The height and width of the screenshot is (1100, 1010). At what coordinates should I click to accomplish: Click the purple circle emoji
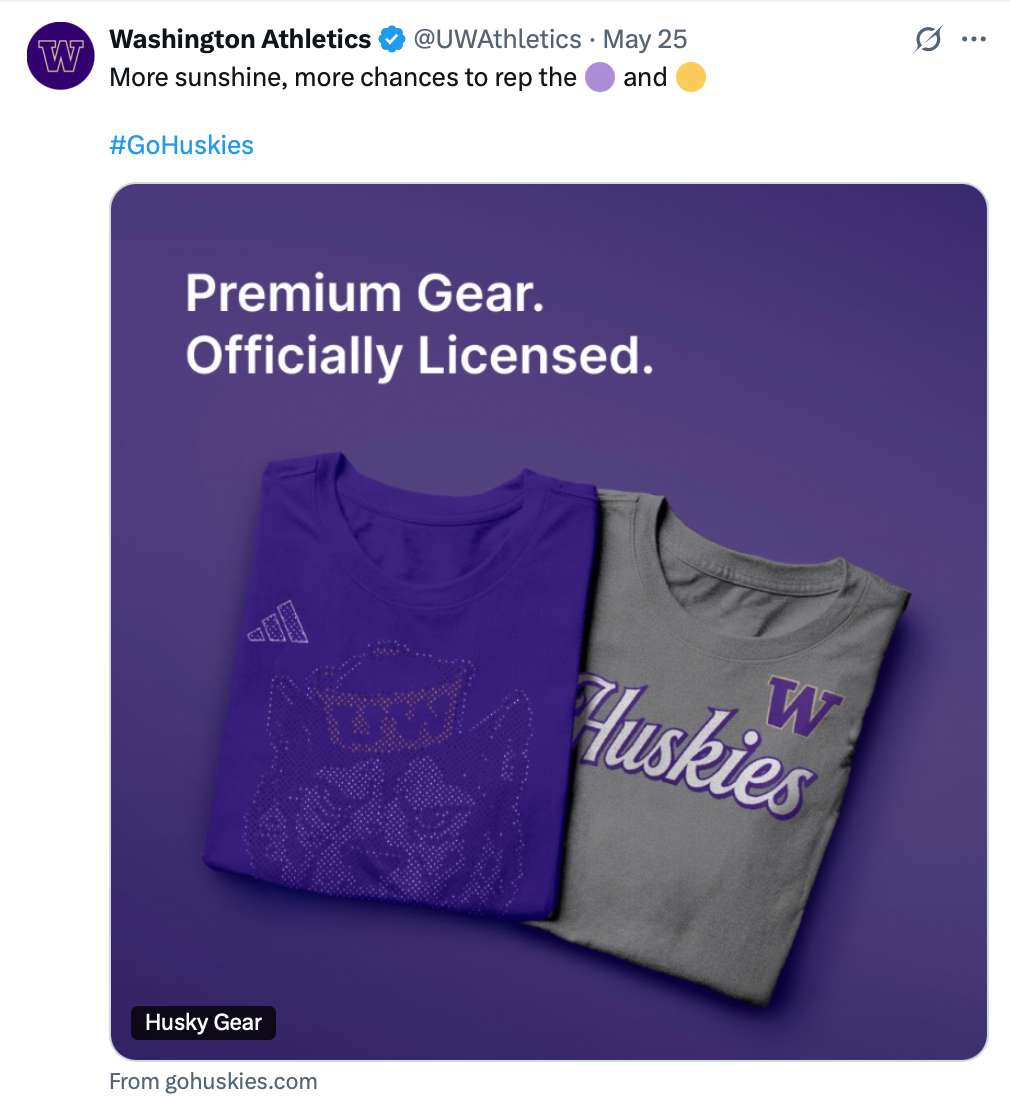point(600,77)
